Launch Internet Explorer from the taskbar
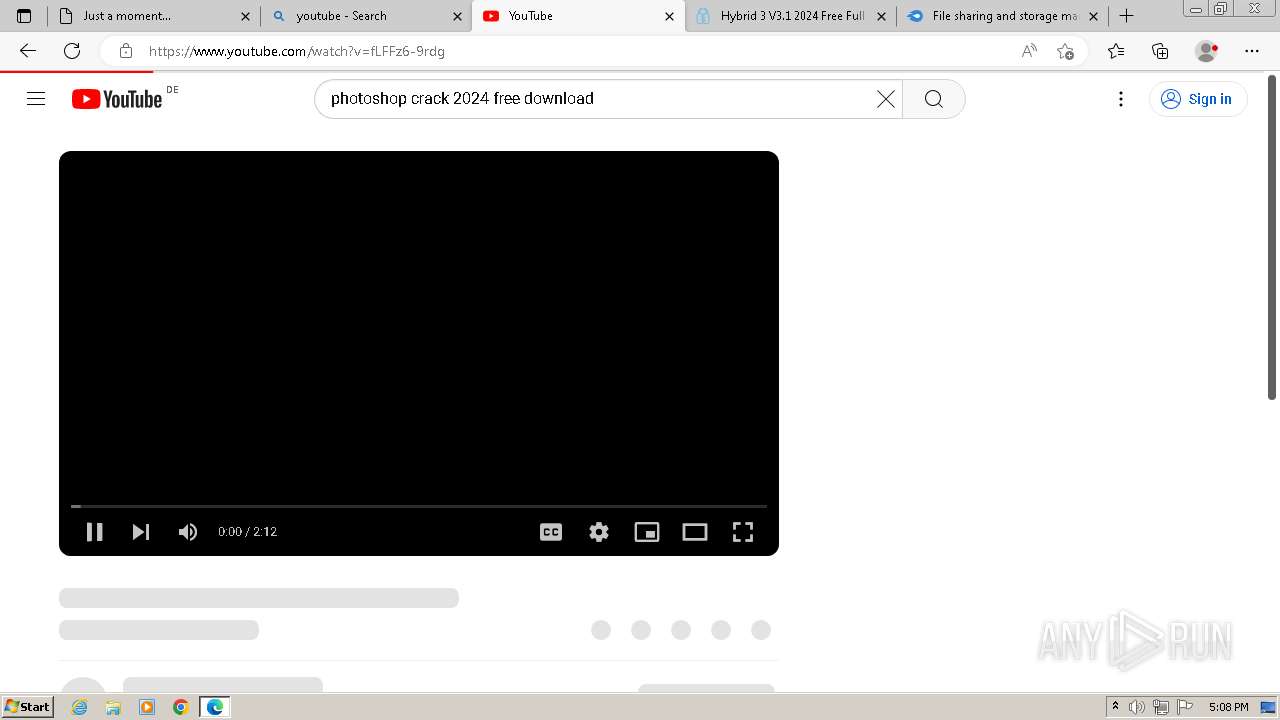 [80, 707]
